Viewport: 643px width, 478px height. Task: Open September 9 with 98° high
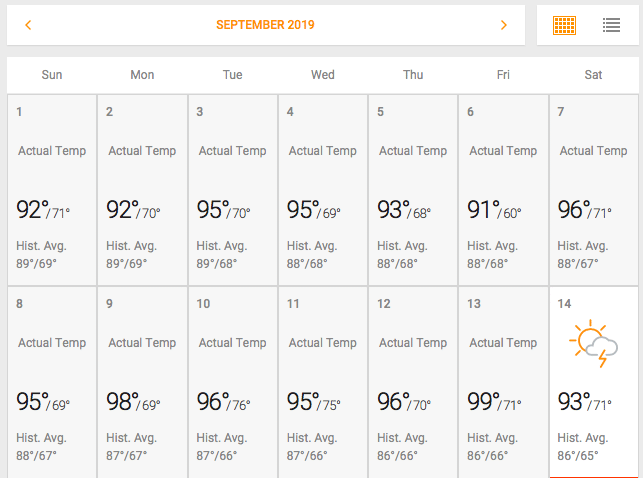tap(142, 384)
